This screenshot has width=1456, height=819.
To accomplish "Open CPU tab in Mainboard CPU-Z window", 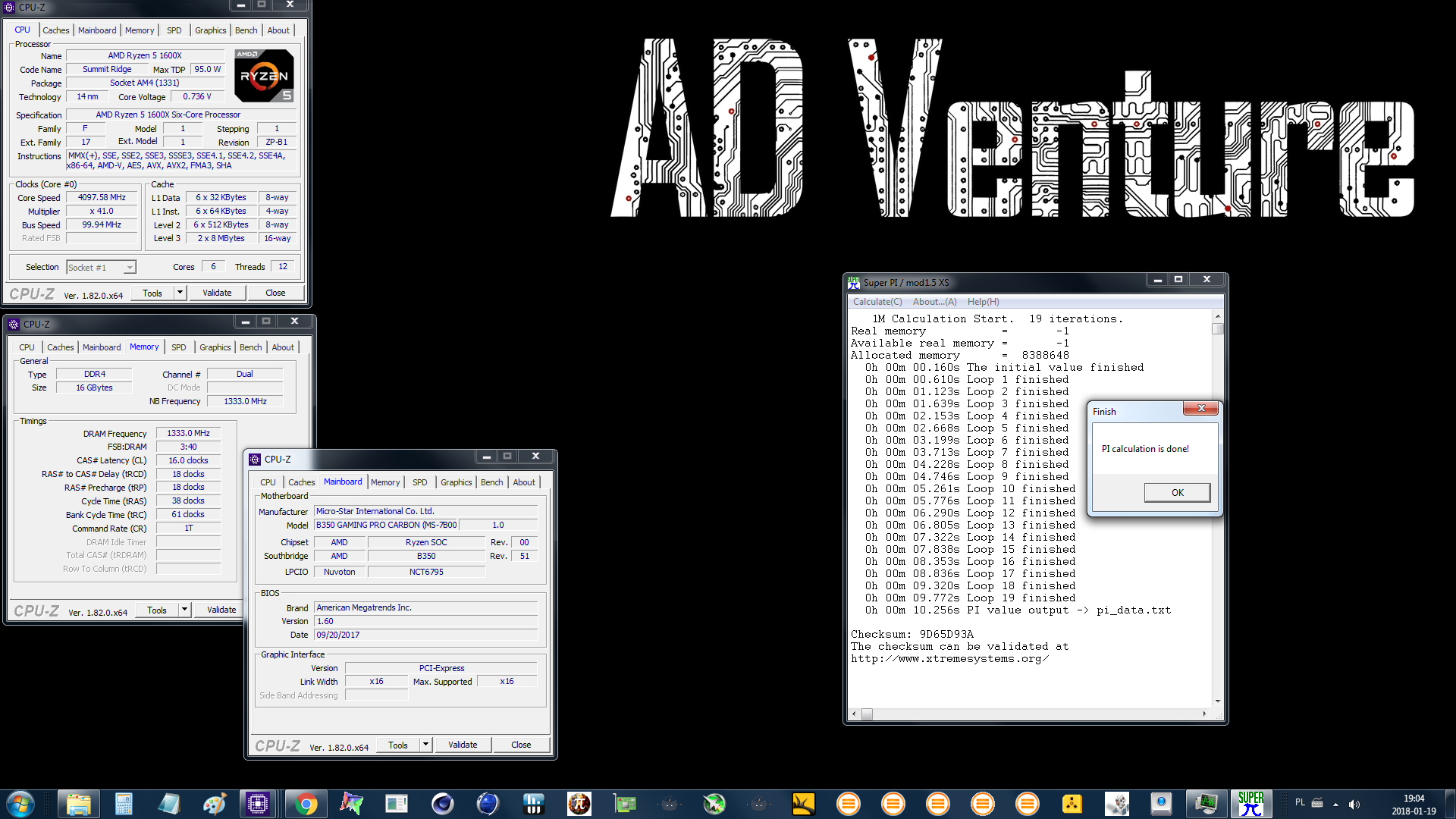I will [x=268, y=482].
